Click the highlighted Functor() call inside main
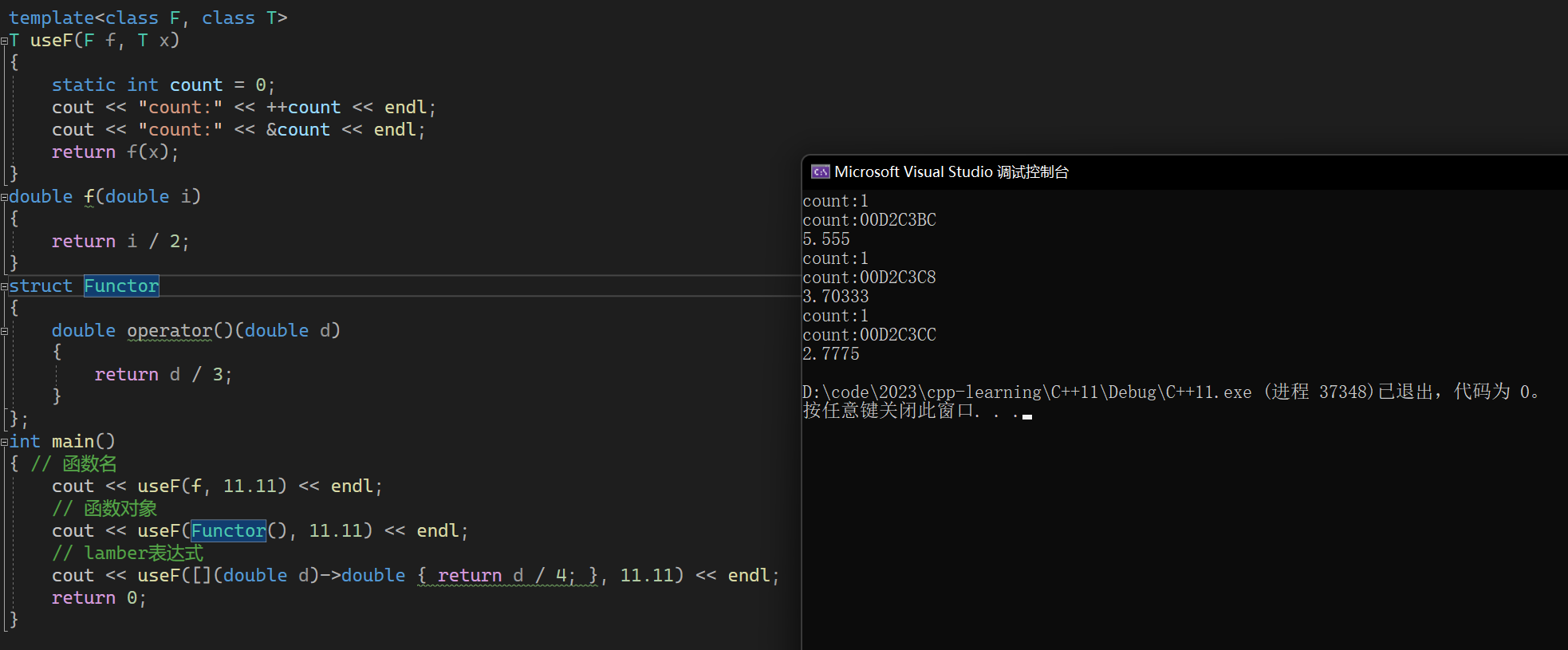This screenshot has height=650, width=1568. [228, 530]
